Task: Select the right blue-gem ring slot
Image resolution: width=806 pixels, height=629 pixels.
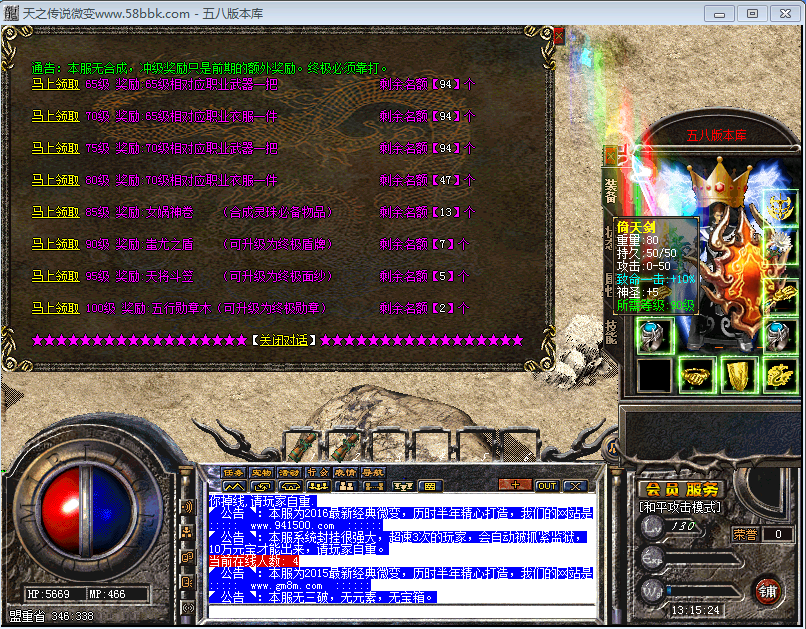Action: click(780, 336)
